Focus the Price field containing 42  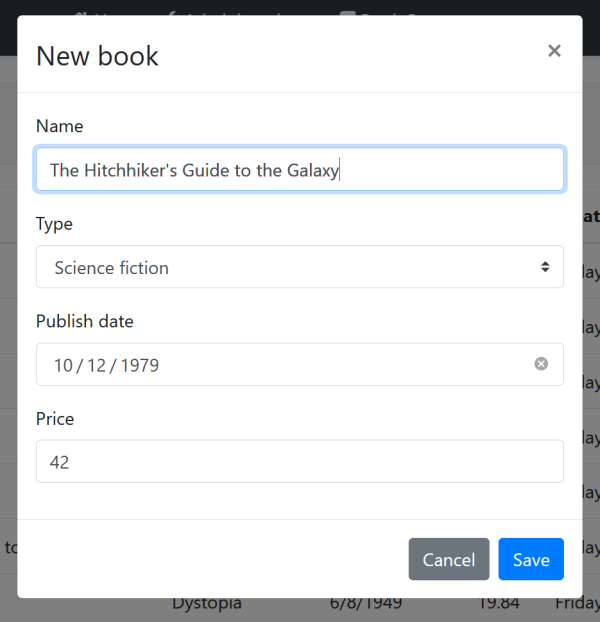299,462
